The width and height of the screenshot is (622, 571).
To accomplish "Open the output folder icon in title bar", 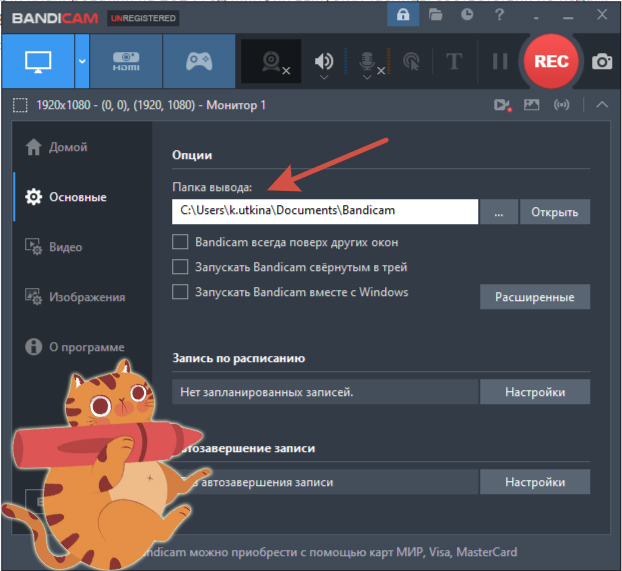I will click(435, 15).
